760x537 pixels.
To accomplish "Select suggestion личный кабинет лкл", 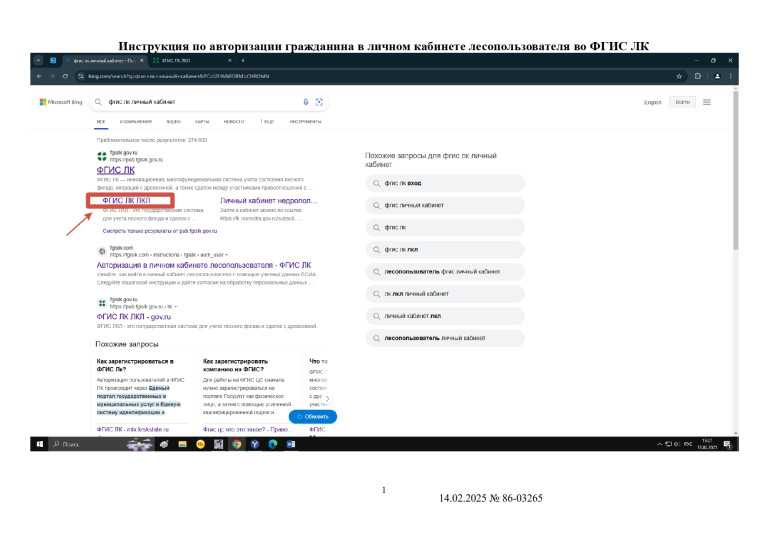I will click(x=445, y=316).
